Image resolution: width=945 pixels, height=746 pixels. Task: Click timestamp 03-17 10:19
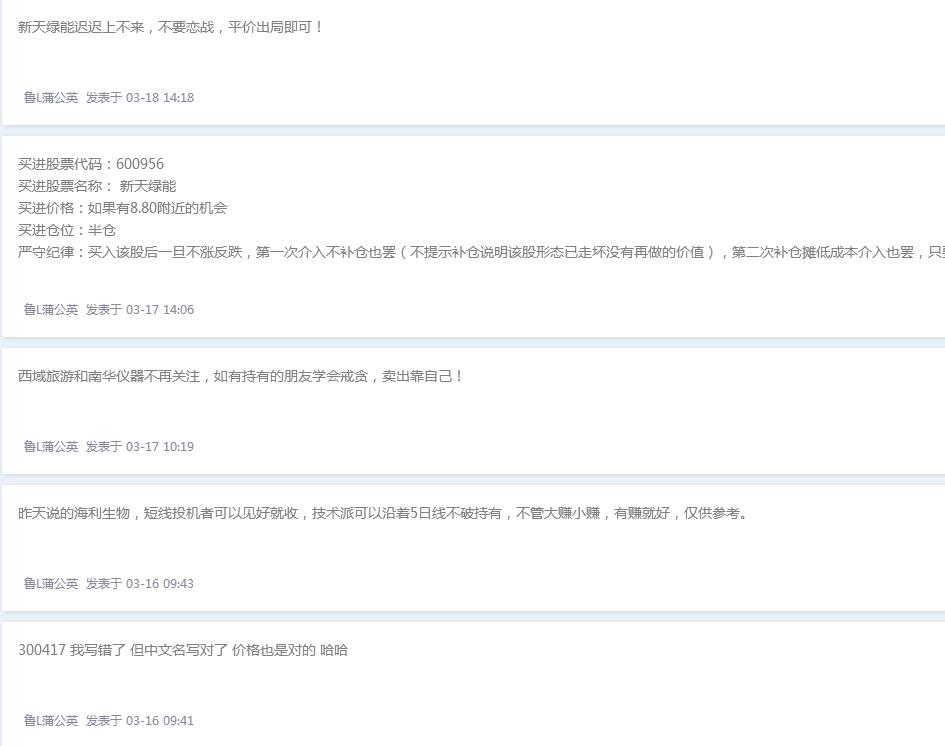coord(160,447)
